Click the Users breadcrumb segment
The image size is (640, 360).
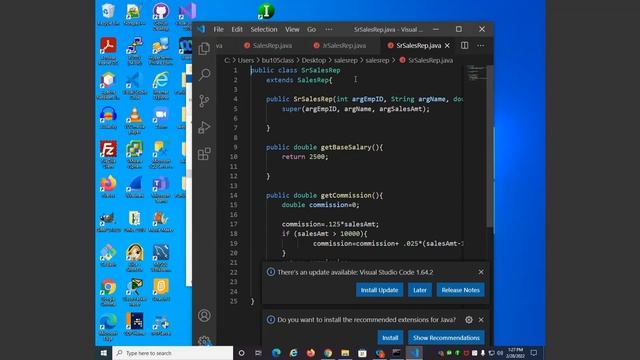(x=246, y=60)
